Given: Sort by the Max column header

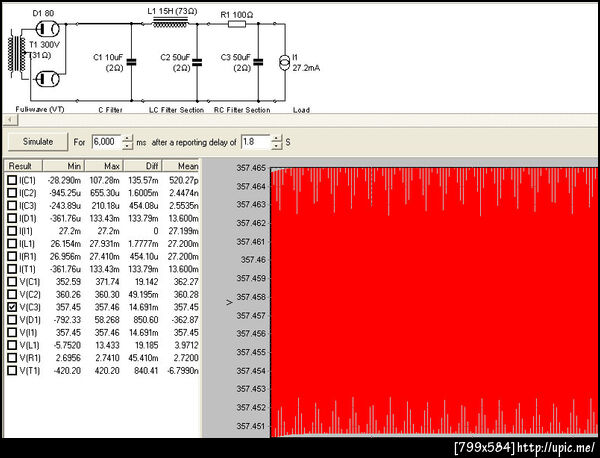Looking at the screenshot, I should click(x=104, y=166).
